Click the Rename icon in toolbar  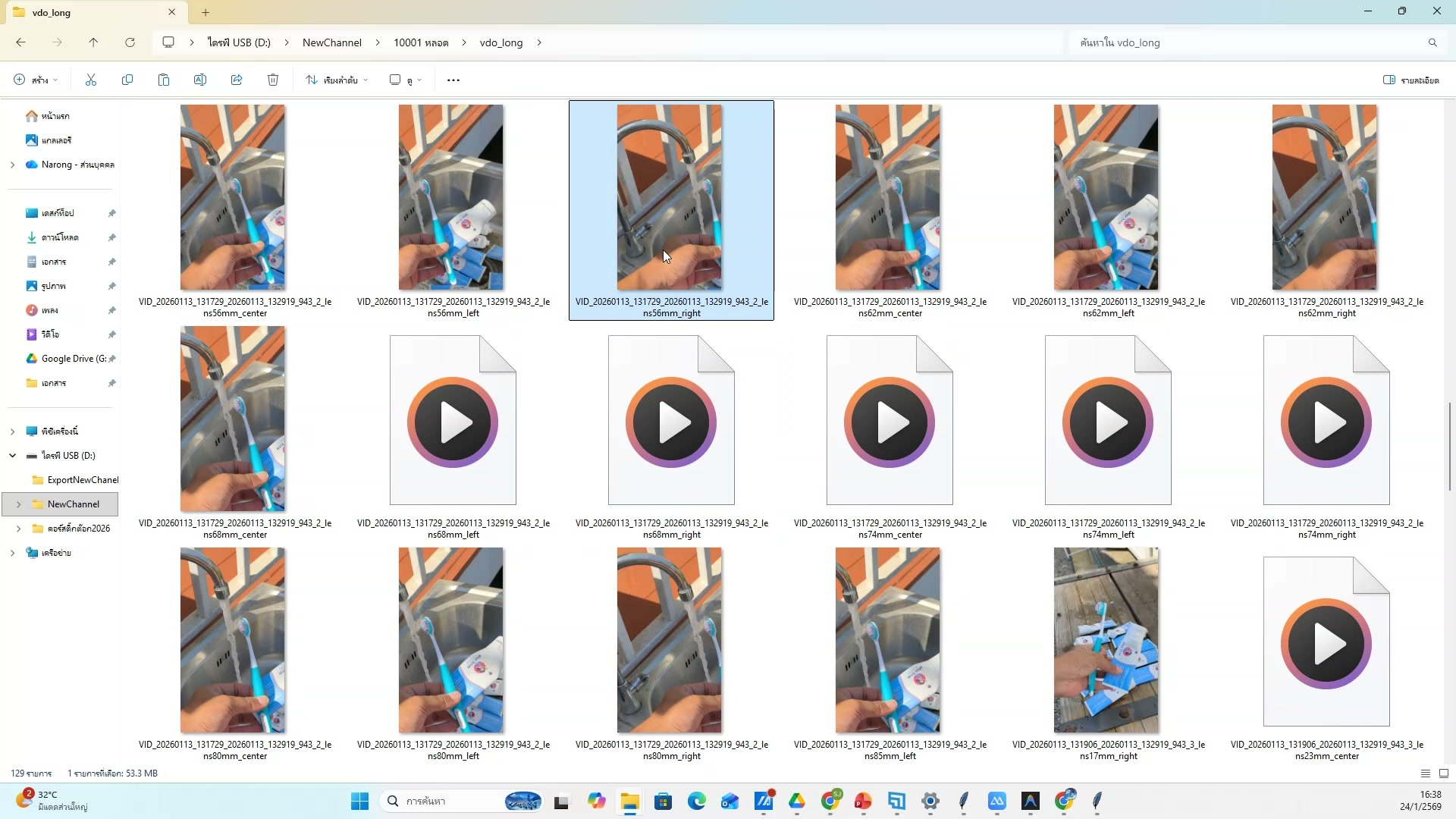pyautogui.click(x=200, y=80)
